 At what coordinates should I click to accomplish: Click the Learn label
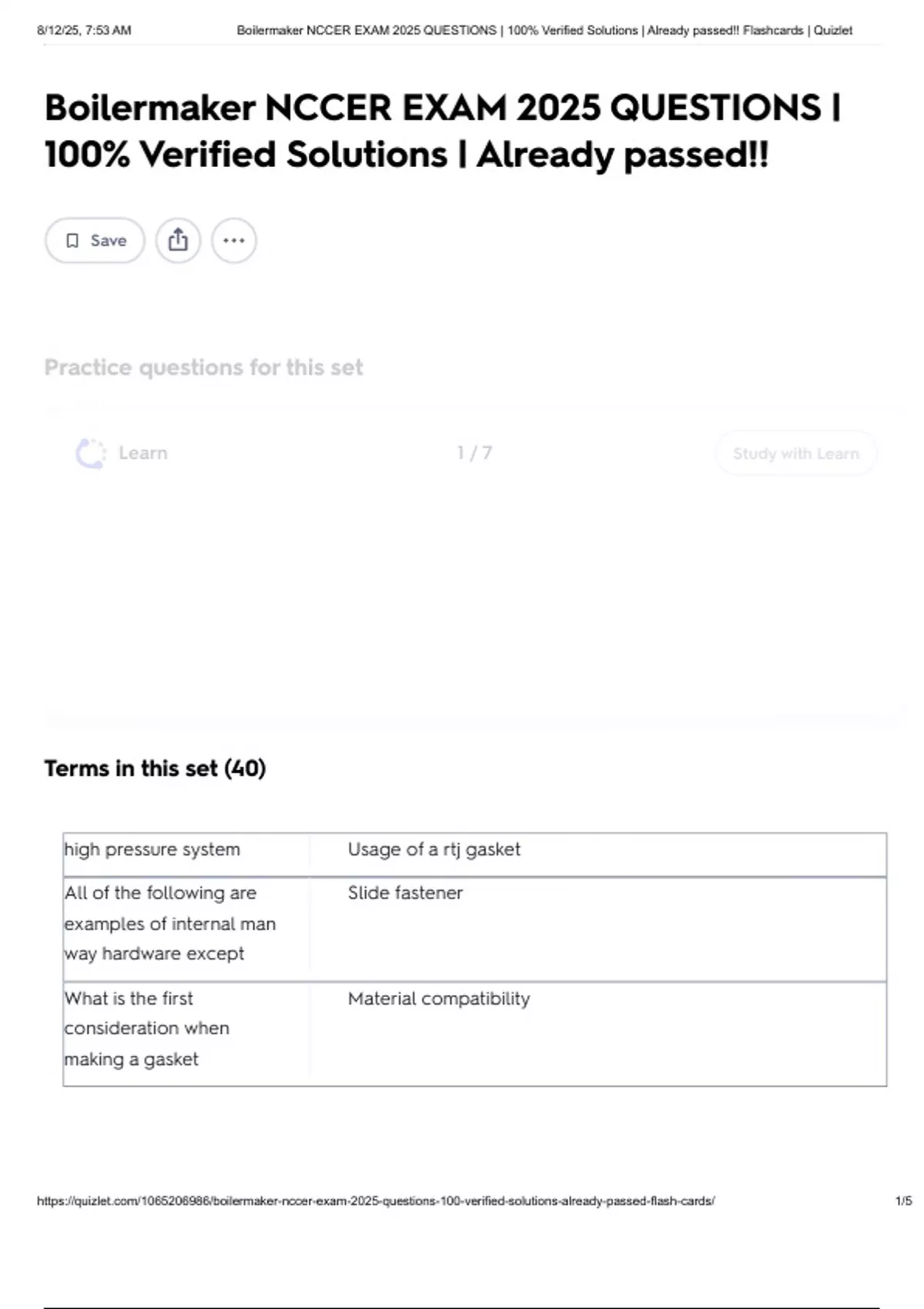(x=143, y=453)
